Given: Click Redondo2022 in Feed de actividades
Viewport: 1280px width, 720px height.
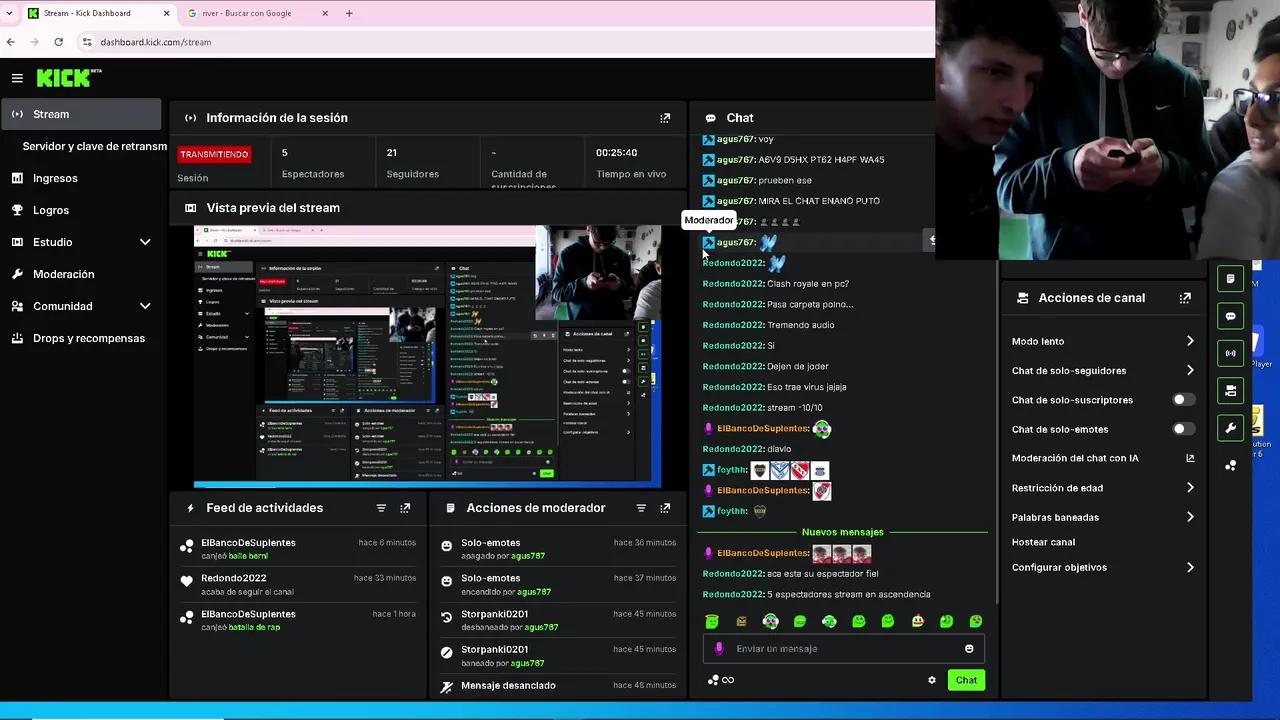Looking at the screenshot, I should click(234, 578).
